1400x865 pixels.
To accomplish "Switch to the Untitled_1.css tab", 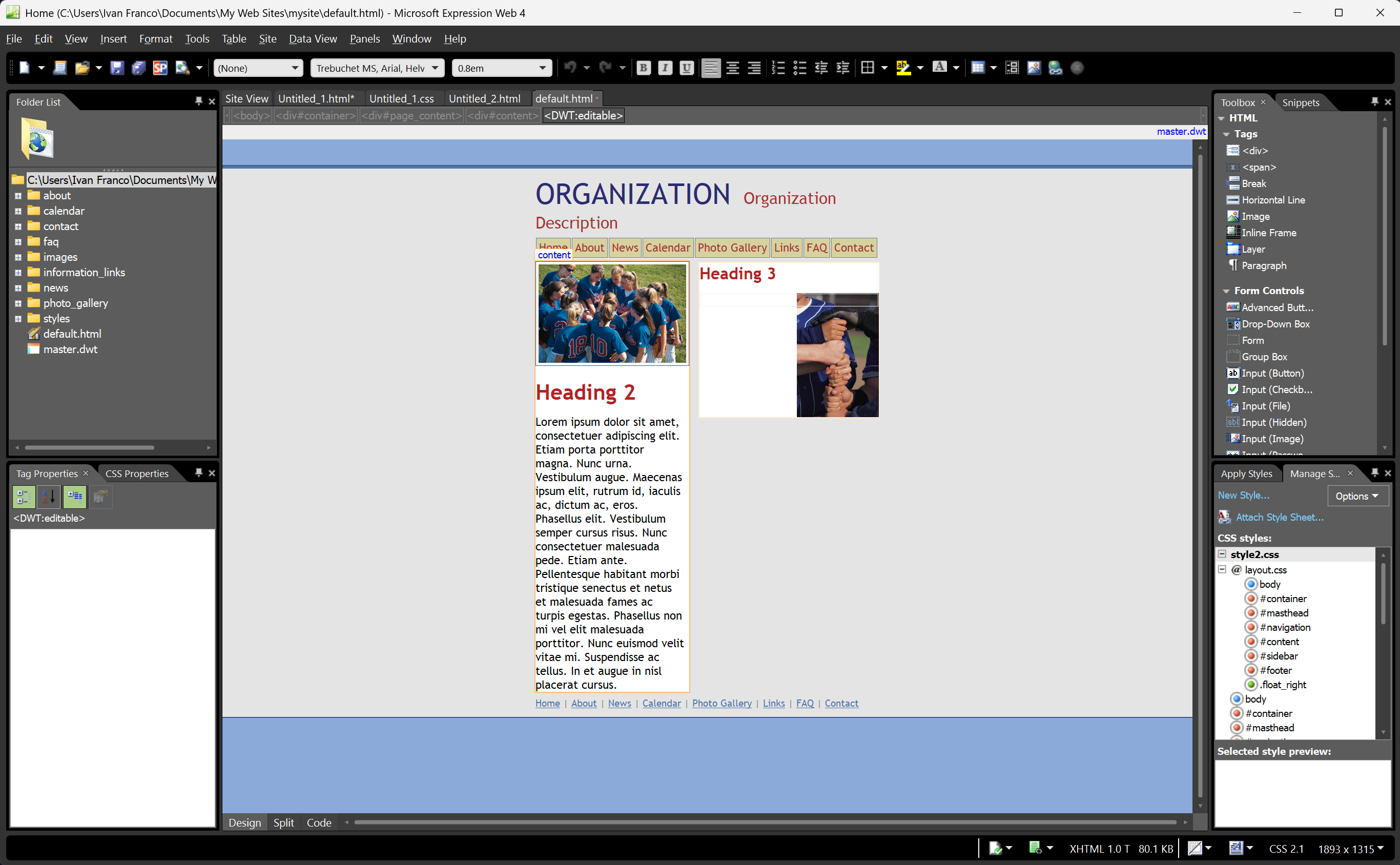I will click(401, 98).
